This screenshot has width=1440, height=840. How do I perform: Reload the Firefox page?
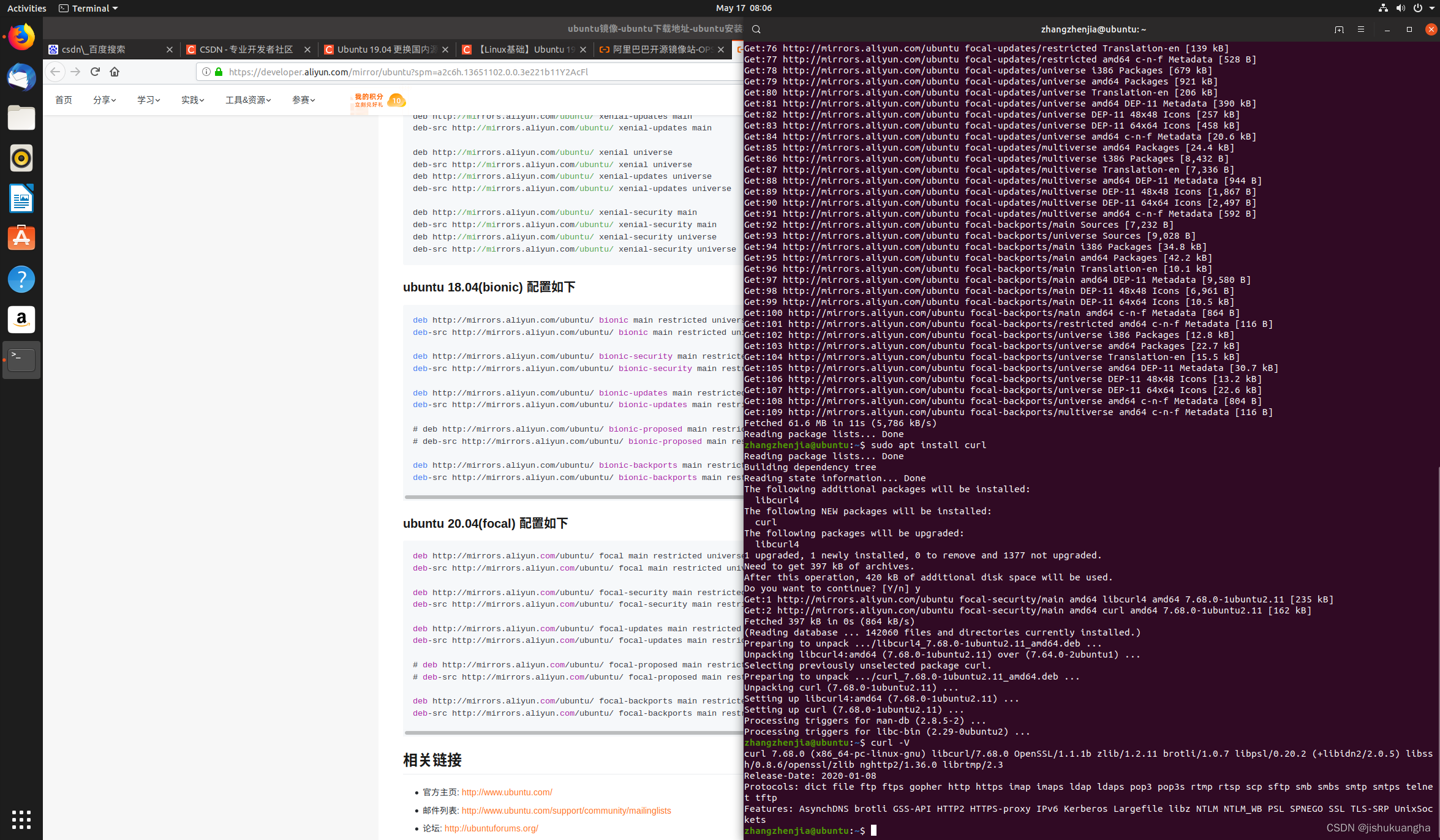(95, 72)
